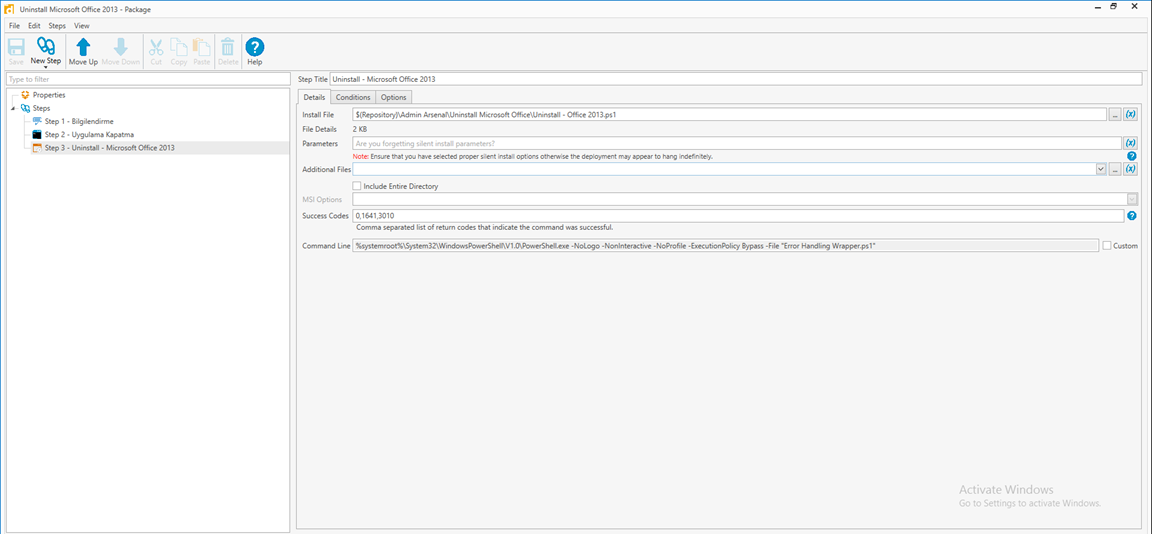The height and width of the screenshot is (534, 1152).
Task: Restore down the window
Action: [1114, 6]
